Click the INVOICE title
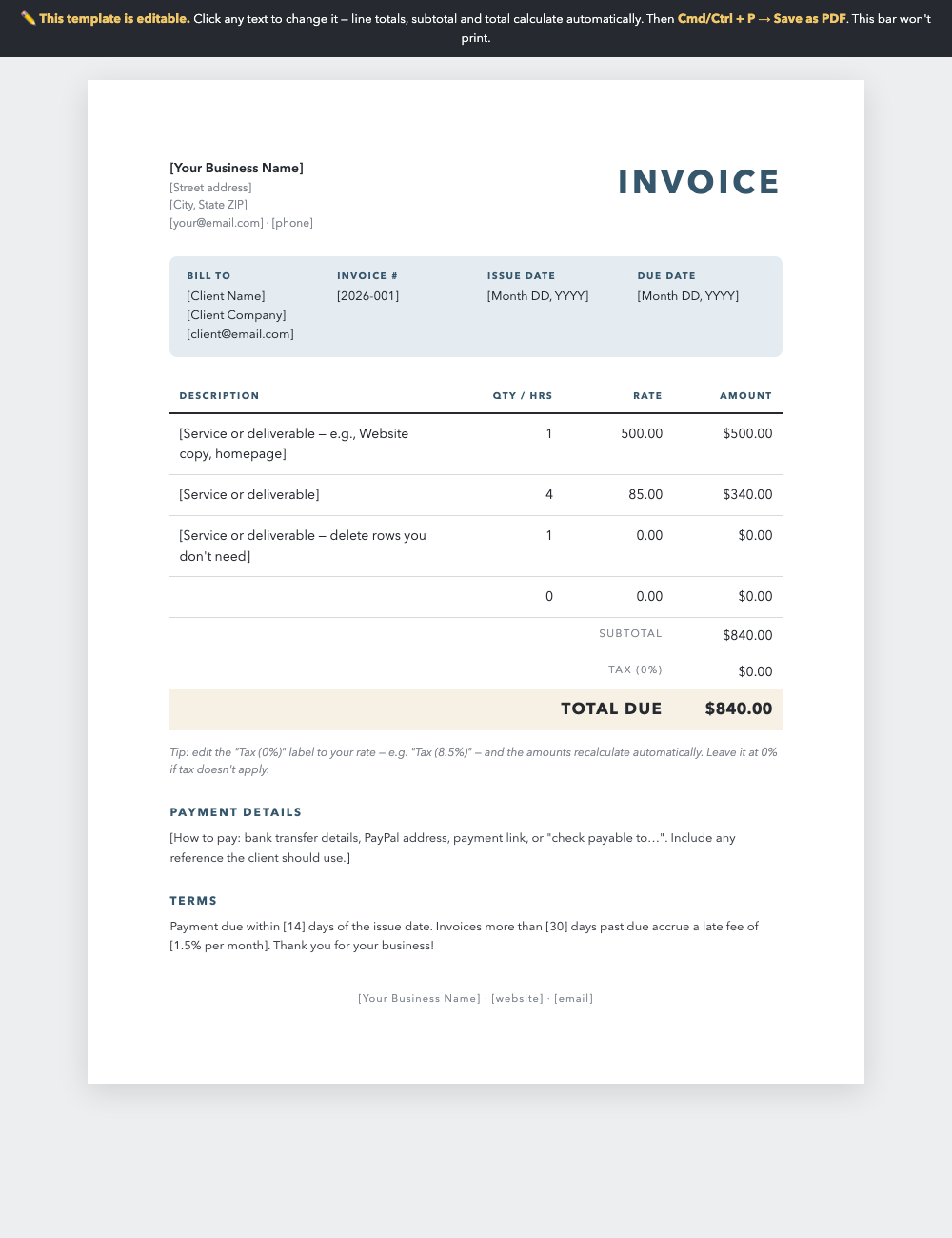This screenshot has height=1238, width=952. [x=699, y=182]
